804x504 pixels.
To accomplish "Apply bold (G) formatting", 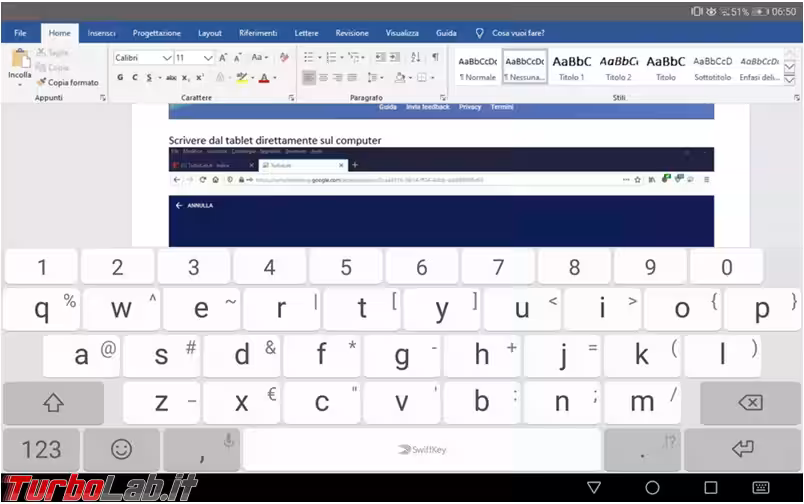I will [120, 77].
